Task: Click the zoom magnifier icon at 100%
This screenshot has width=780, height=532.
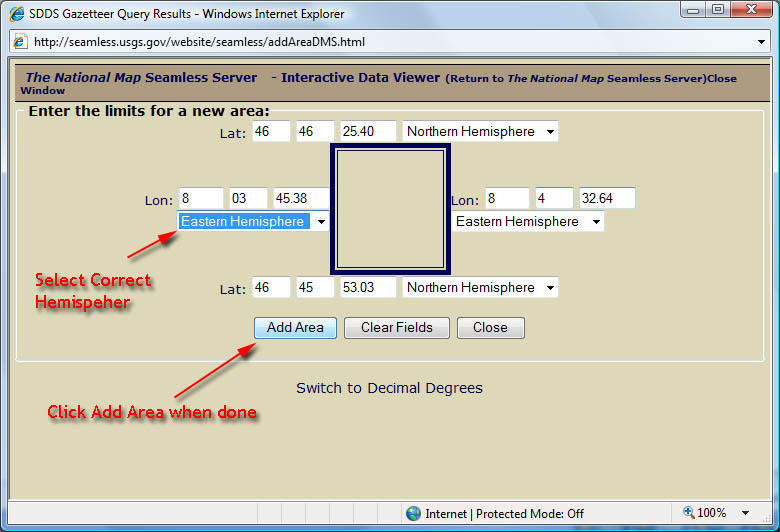Action: [x=689, y=512]
